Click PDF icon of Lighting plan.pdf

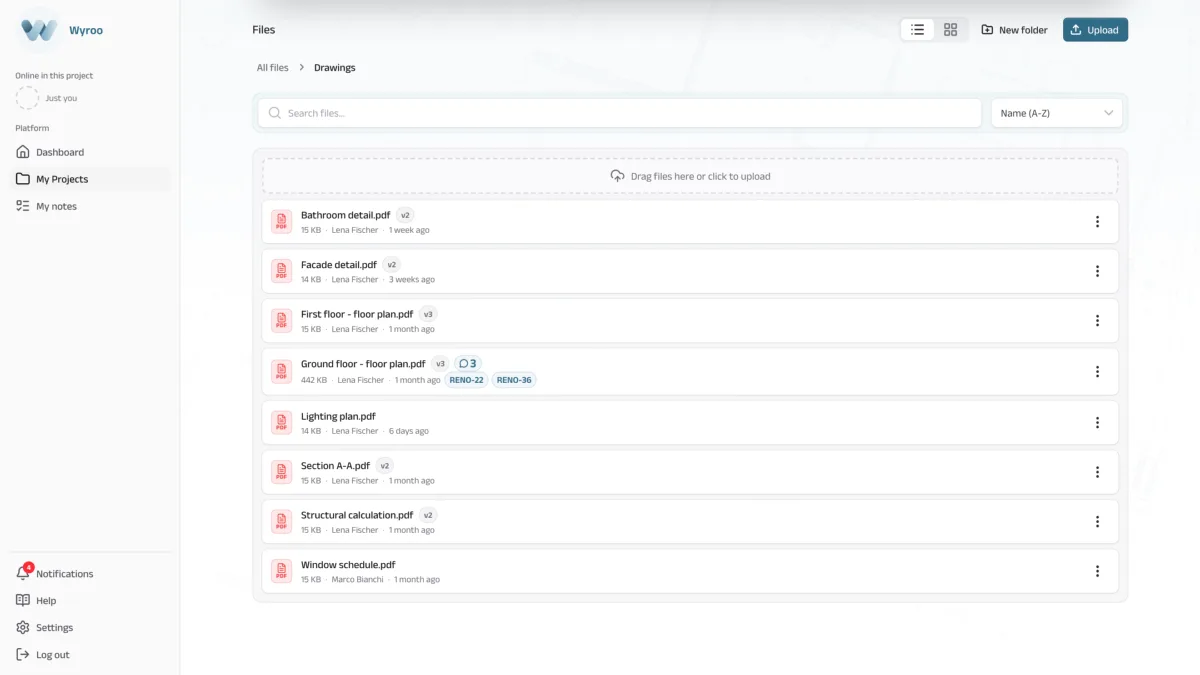click(x=282, y=423)
